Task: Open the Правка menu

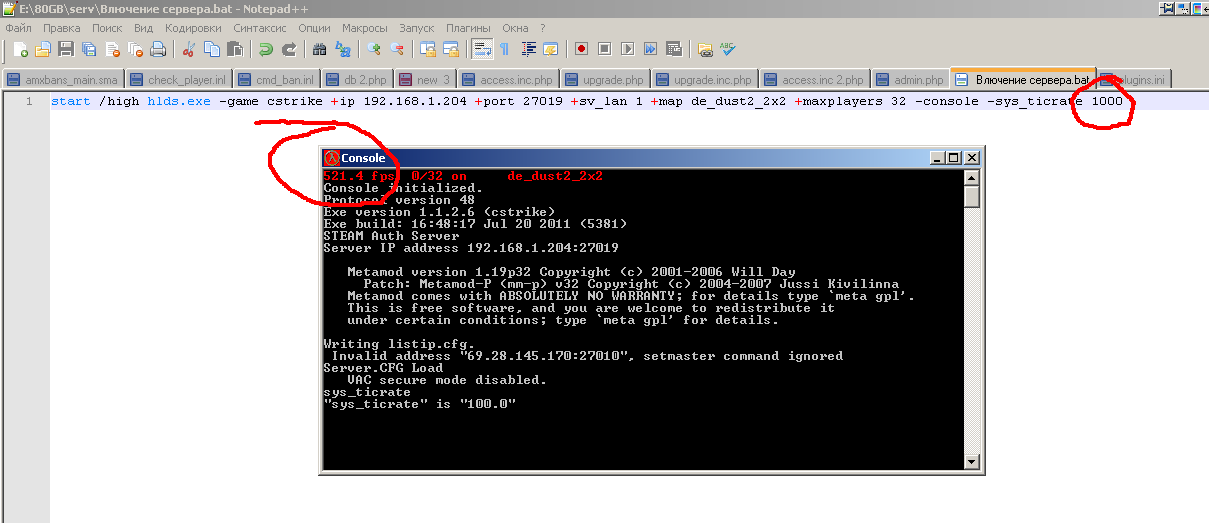Action: tap(62, 28)
